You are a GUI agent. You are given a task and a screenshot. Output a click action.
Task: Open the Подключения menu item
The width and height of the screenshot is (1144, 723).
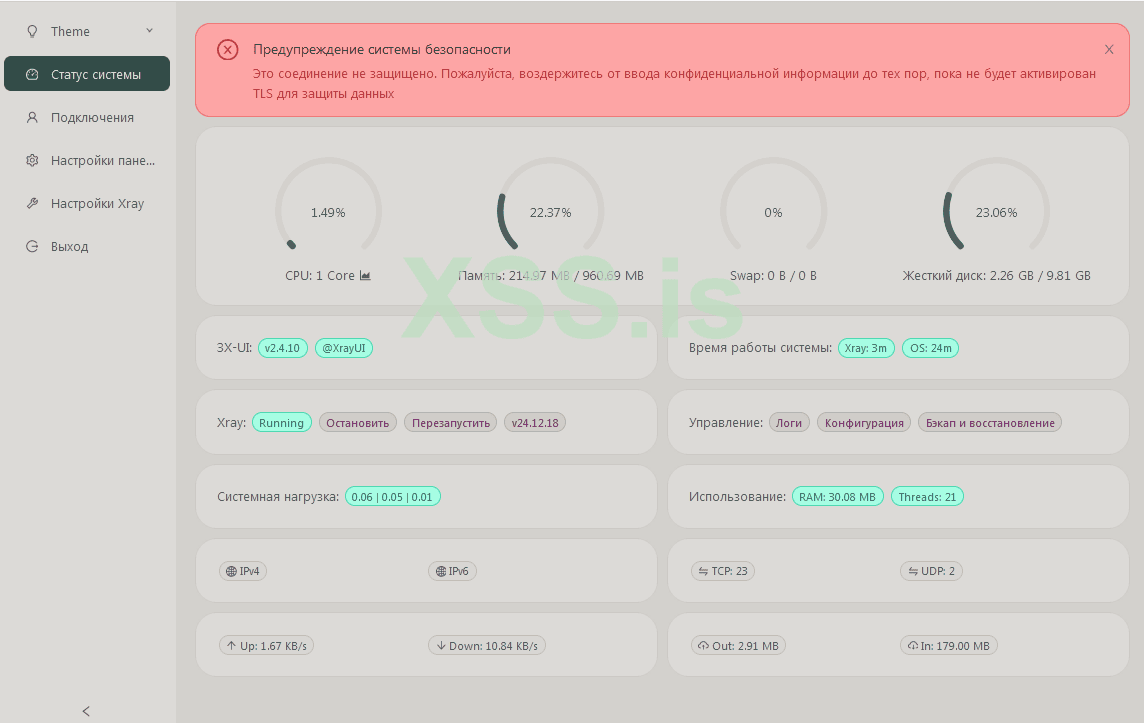[87, 117]
